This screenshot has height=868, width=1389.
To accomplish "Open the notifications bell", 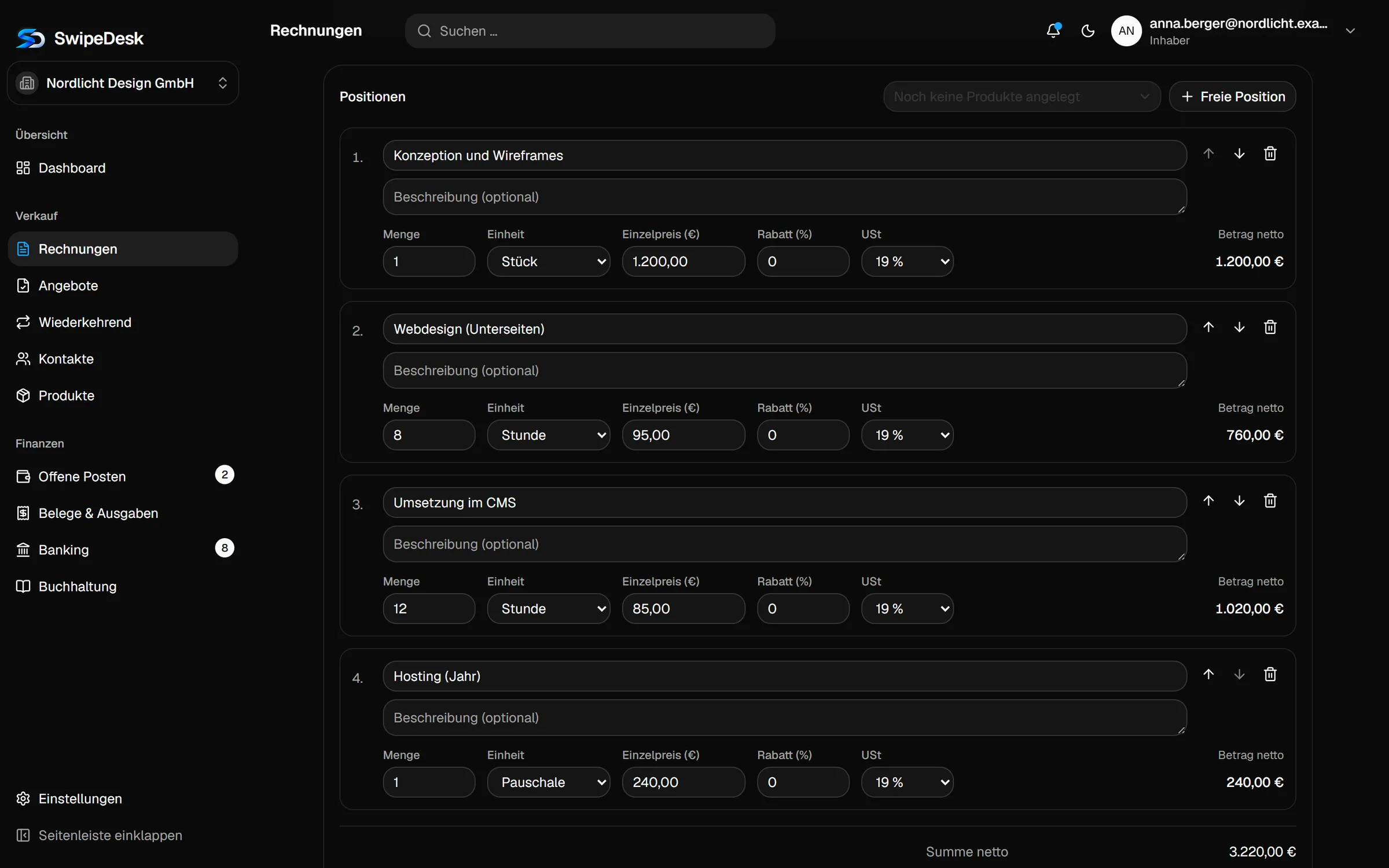I will (x=1053, y=31).
